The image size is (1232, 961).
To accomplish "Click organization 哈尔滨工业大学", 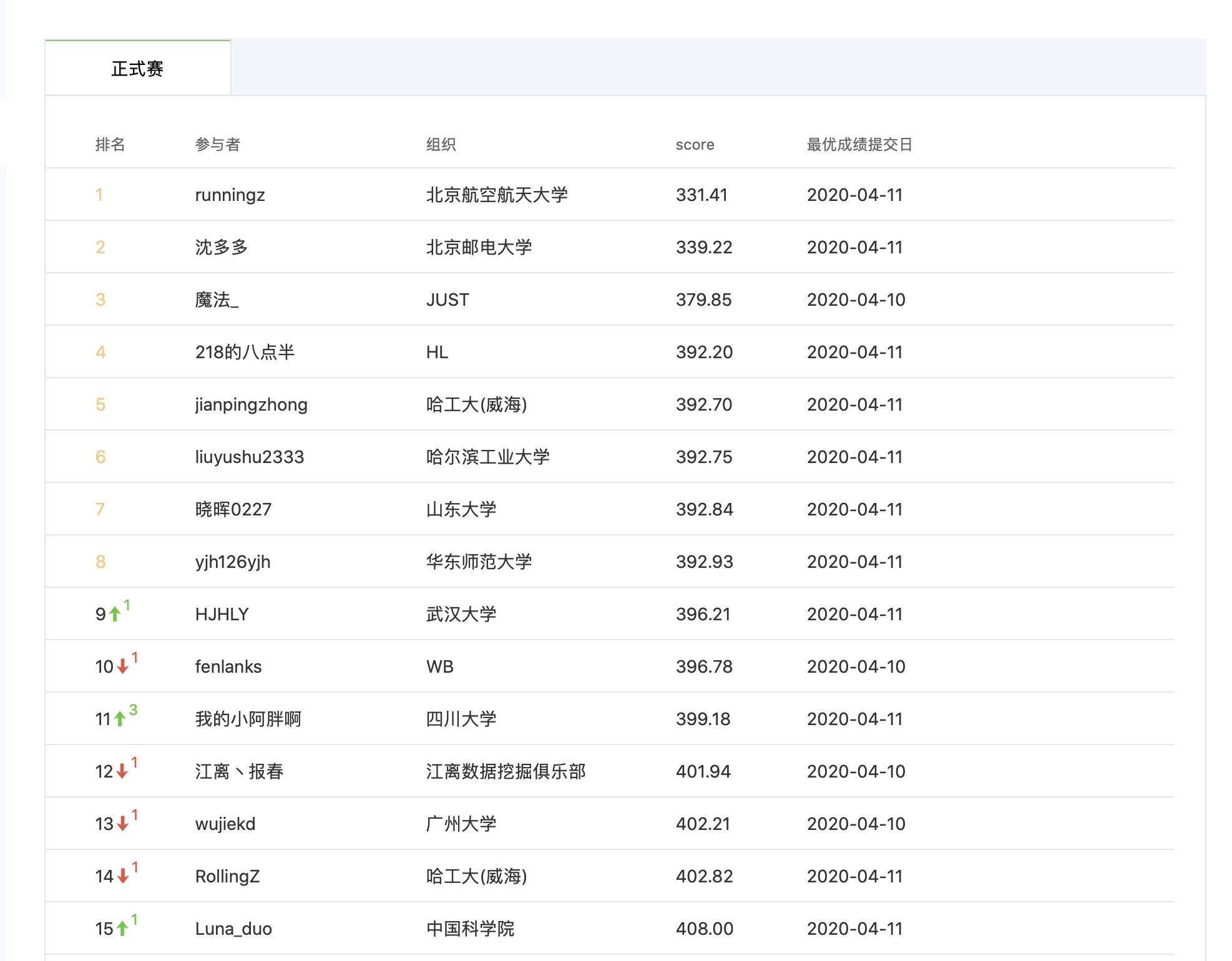I will tap(488, 457).
